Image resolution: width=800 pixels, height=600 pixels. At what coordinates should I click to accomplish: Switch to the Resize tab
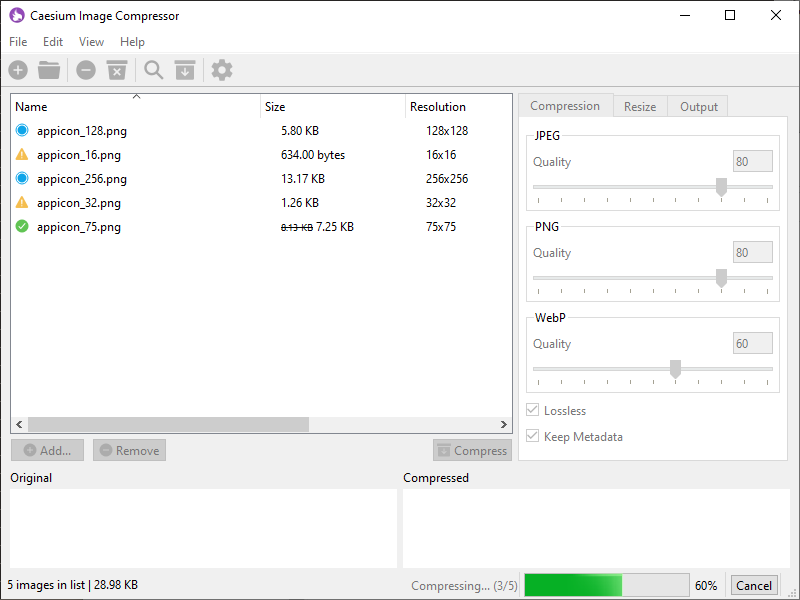(640, 107)
